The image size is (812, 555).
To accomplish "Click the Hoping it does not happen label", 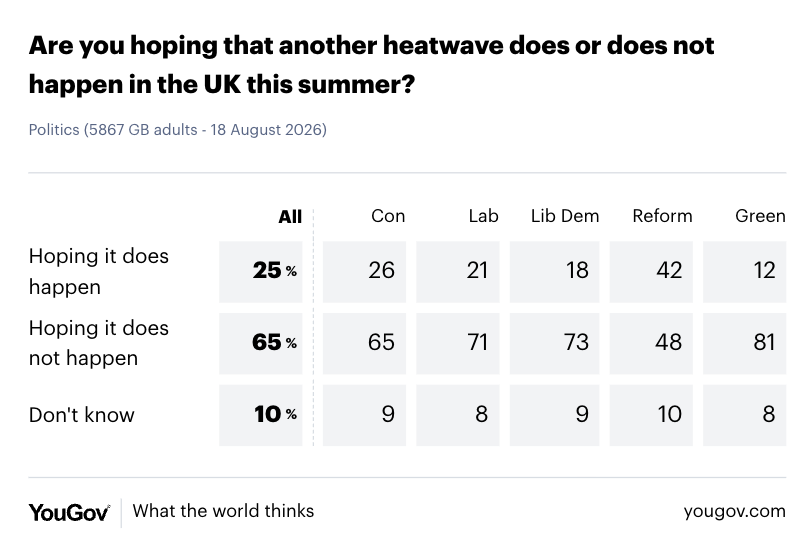I will point(99,343).
